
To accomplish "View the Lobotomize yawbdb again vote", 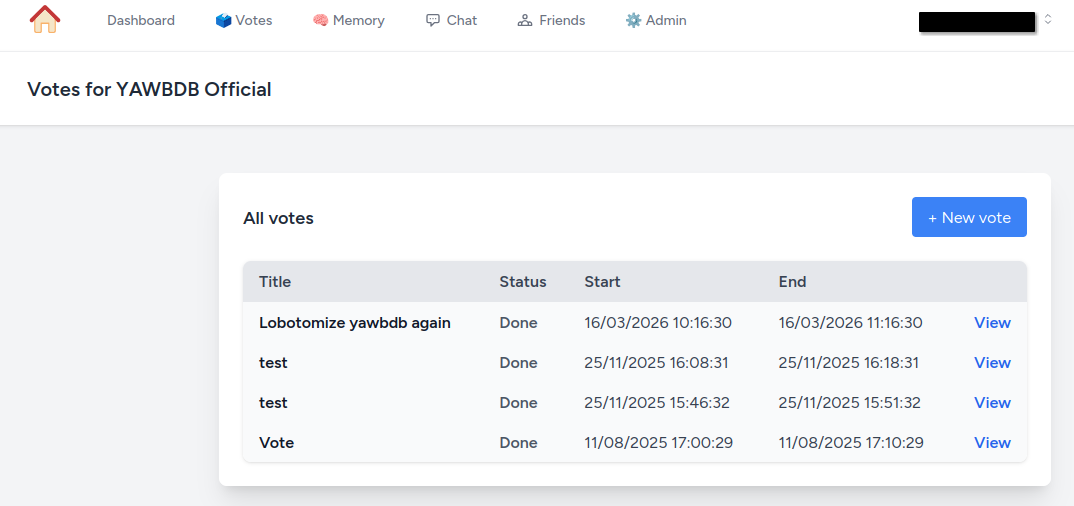I will 992,322.
